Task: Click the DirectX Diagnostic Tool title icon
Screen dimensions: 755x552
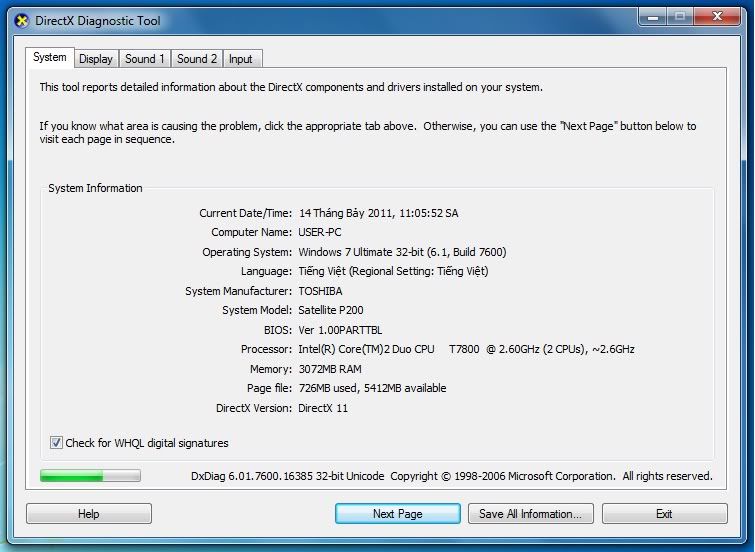Action: click(x=22, y=21)
